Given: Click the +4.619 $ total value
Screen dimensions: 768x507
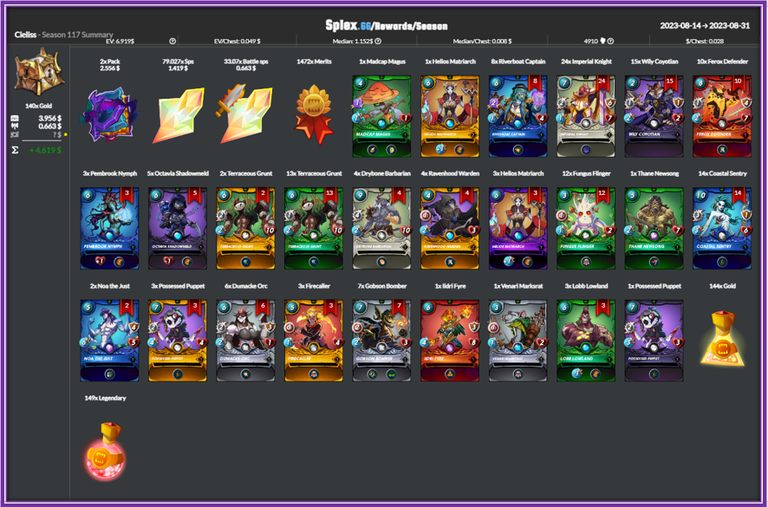Looking at the screenshot, I should tap(45, 150).
